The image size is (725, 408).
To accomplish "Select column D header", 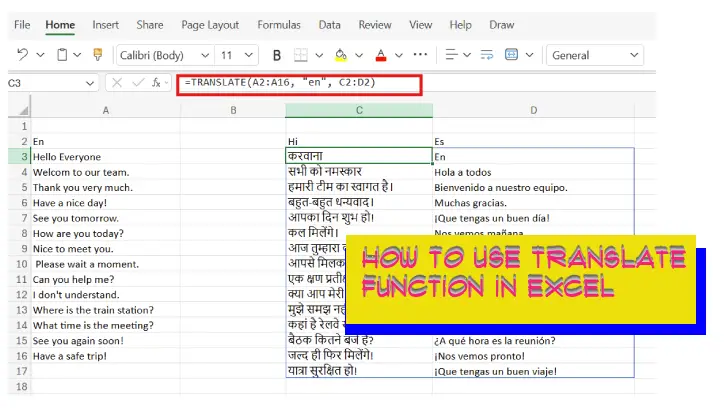I will pos(534,111).
